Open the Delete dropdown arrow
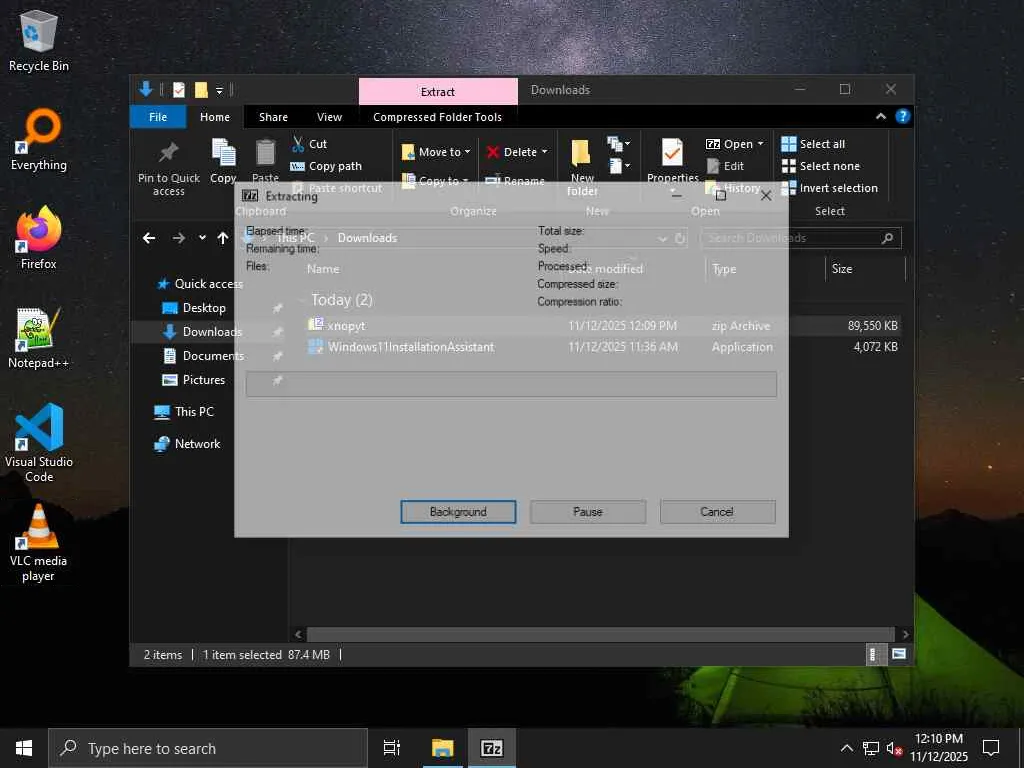 tap(544, 152)
